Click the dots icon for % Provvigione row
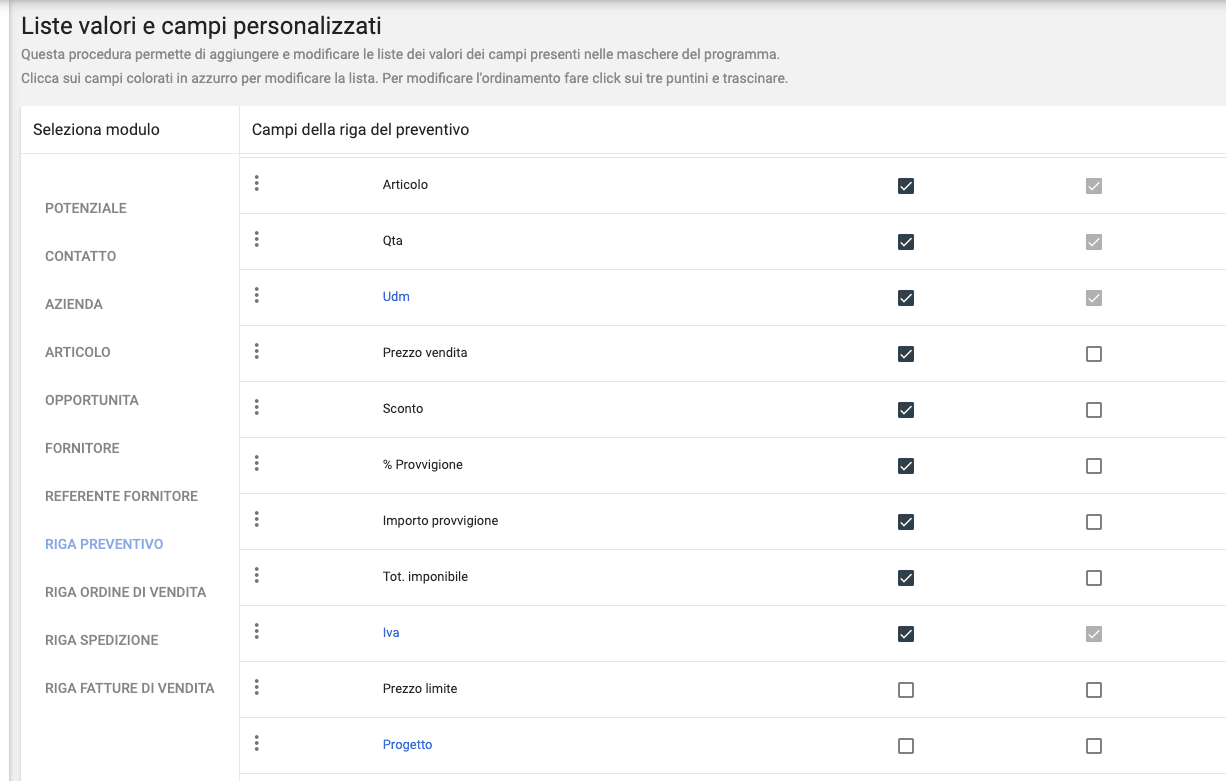1226x781 pixels. (257, 463)
